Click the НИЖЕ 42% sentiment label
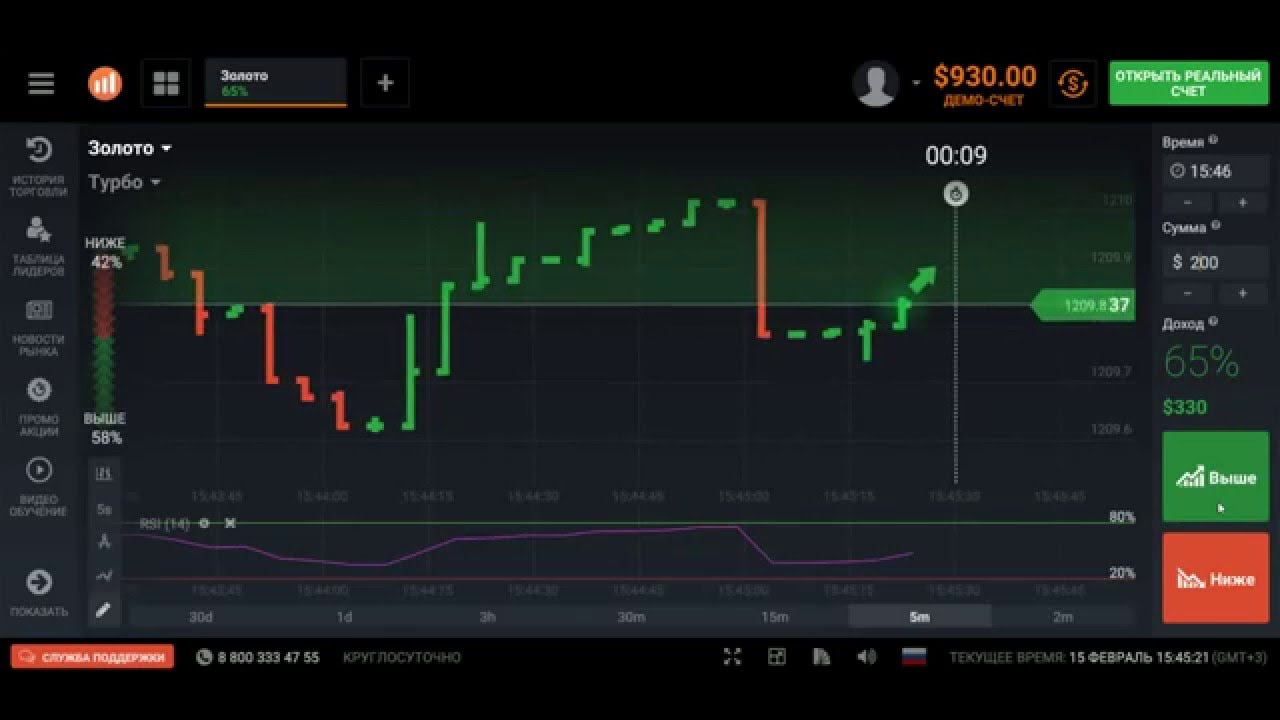 pos(105,253)
